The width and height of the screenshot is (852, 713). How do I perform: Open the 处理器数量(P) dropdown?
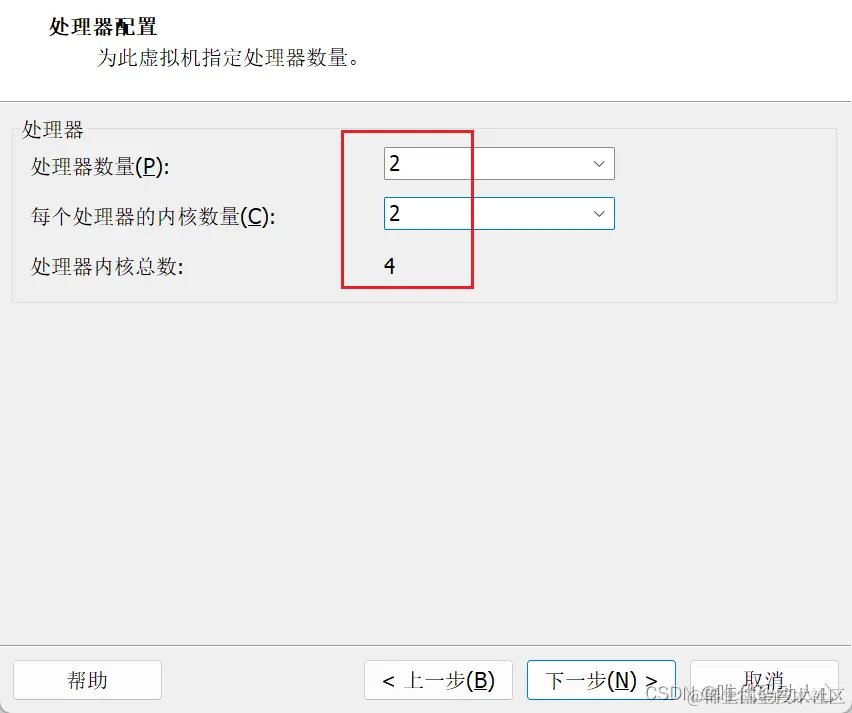497,163
